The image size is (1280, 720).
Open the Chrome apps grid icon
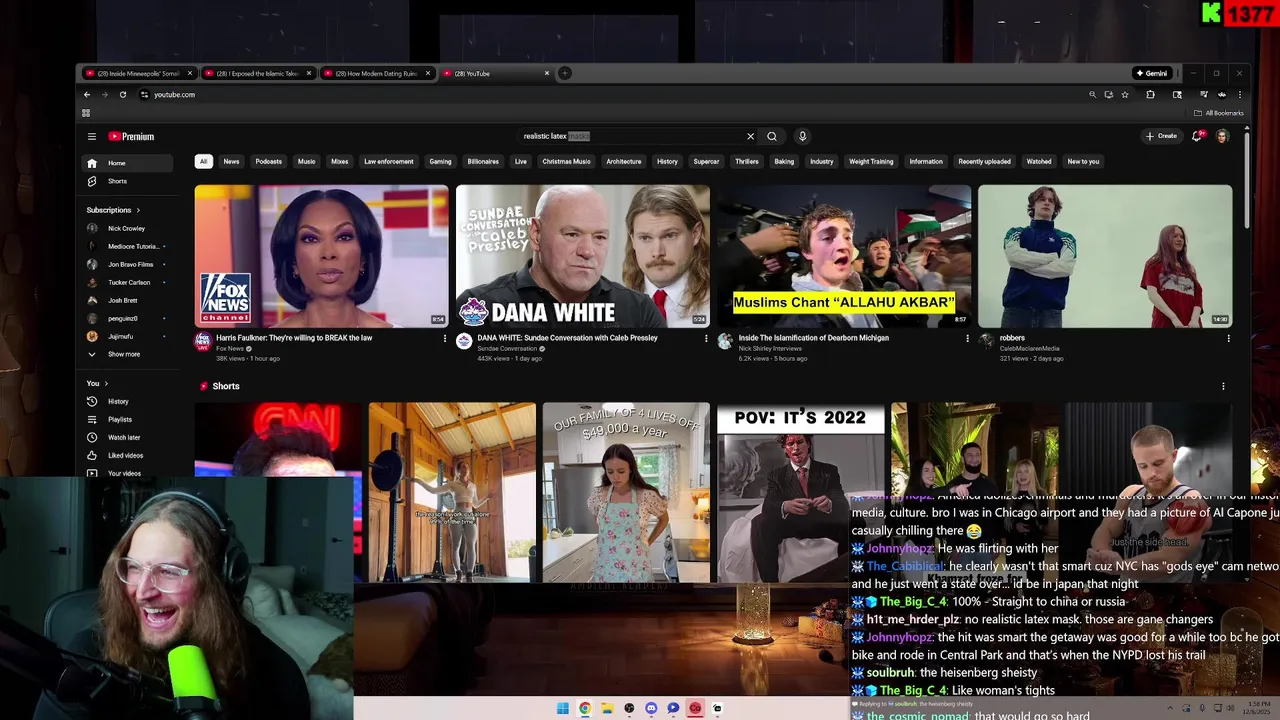pos(86,113)
